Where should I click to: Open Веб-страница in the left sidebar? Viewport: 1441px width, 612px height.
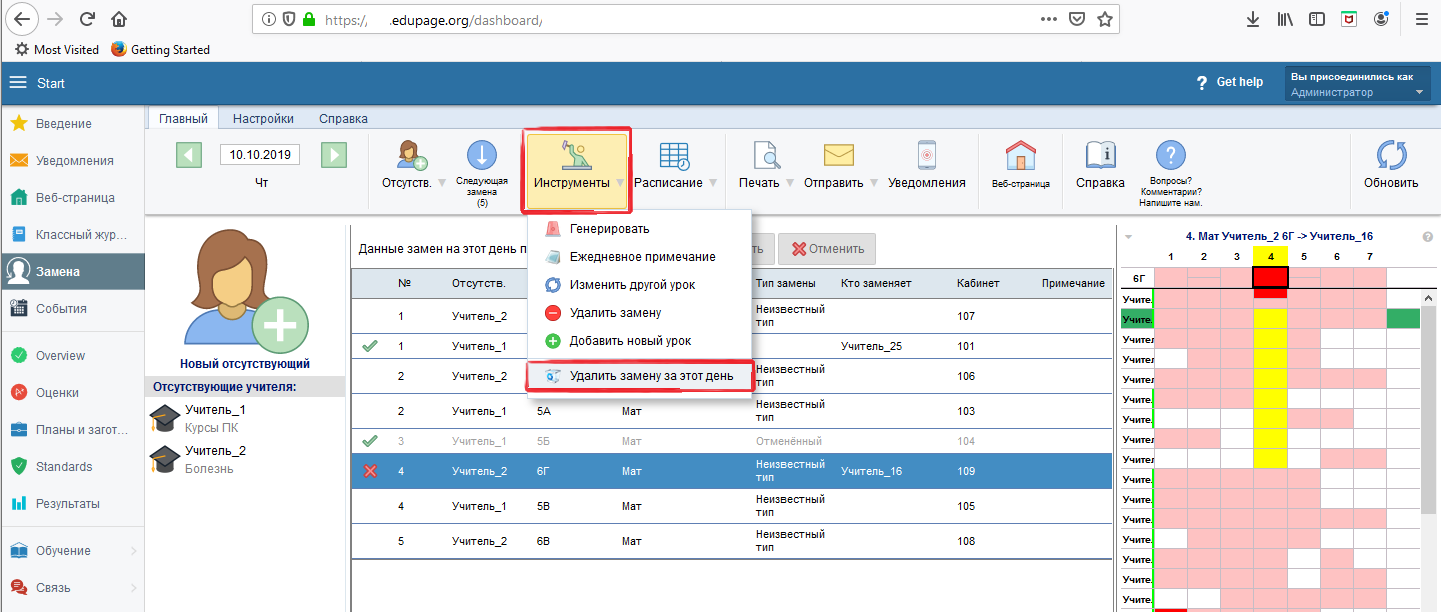tap(72, 197)
